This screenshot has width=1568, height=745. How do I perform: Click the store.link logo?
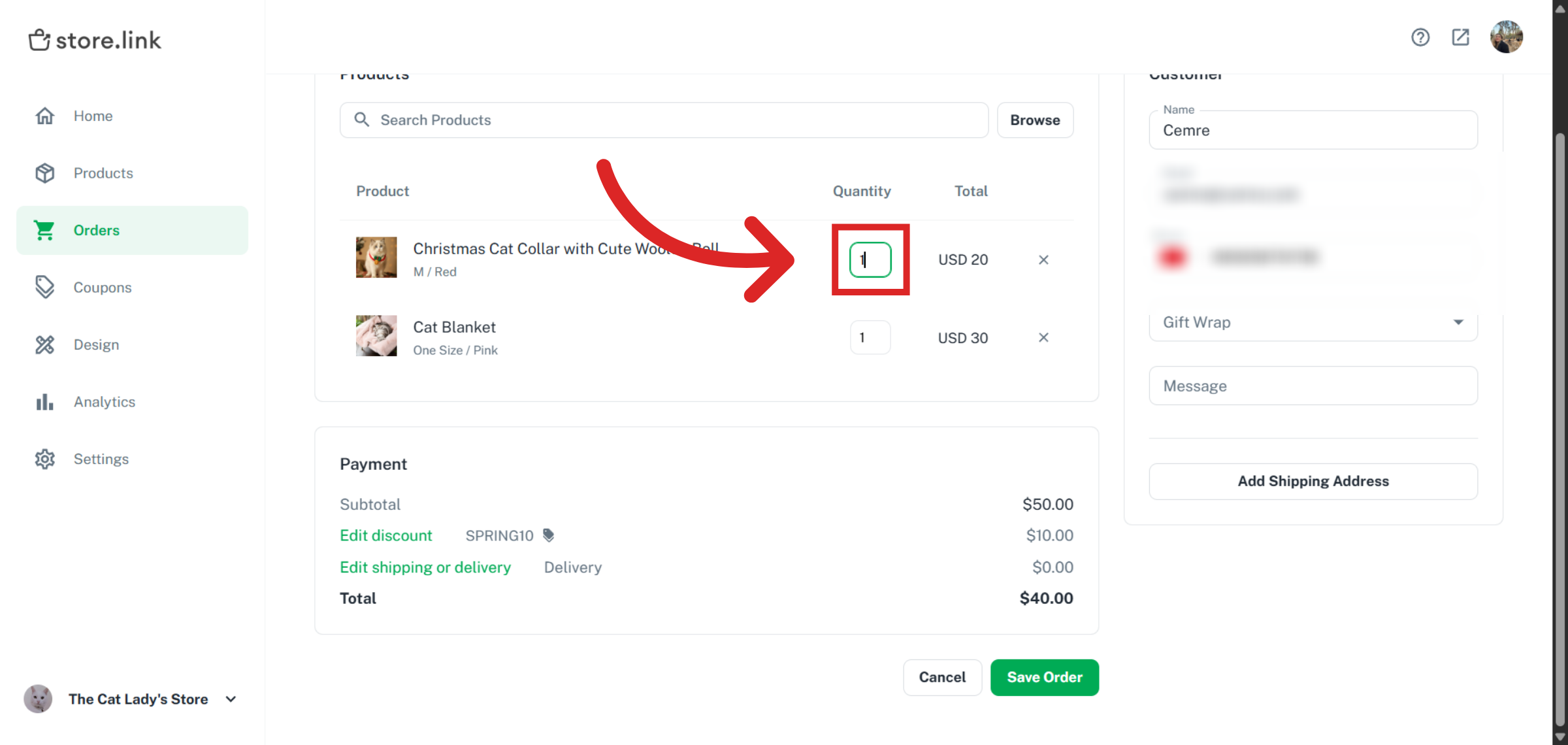pyautogui.click(x=95, y=40)
